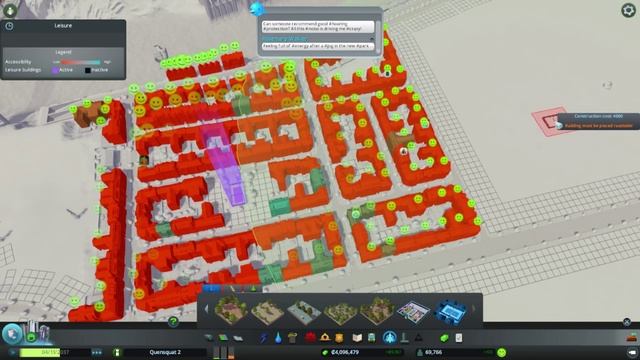The image size is (640, 360).
Task: Open the Police badge icon
Action: tap(339, 338)
